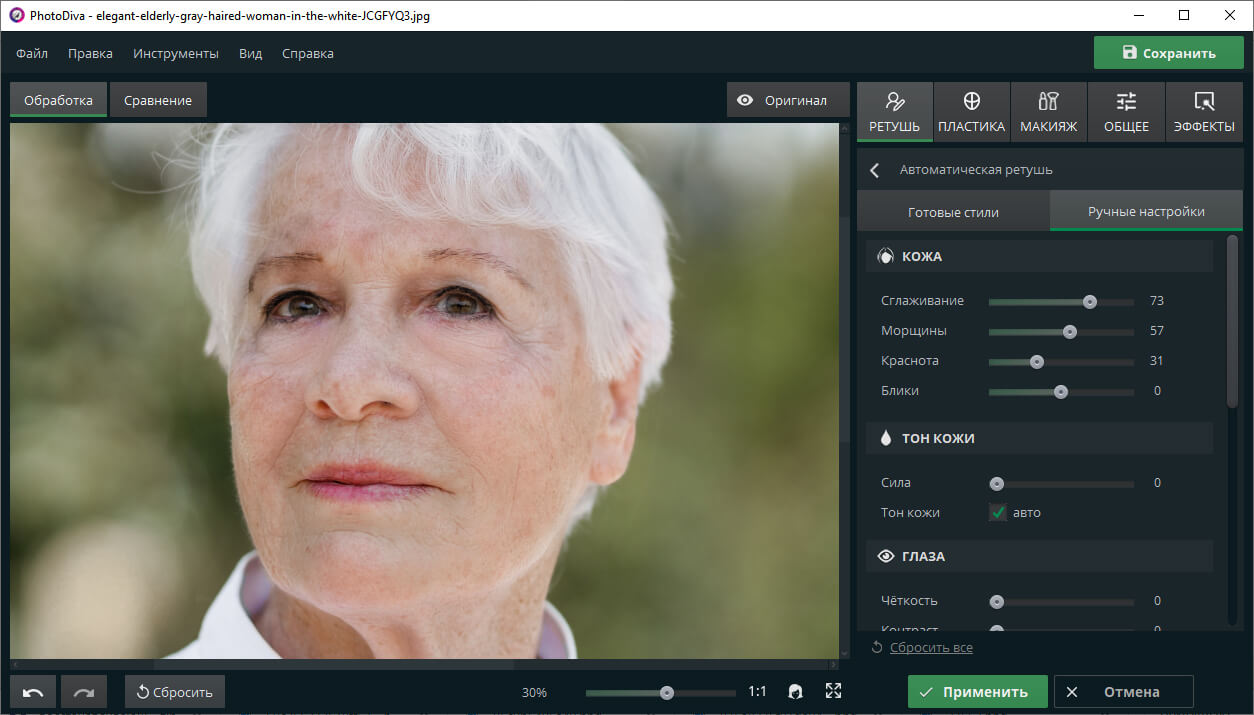Viewport: 1254px width, 715px height.
Task: Click the green Применить button
Action: 978,692
